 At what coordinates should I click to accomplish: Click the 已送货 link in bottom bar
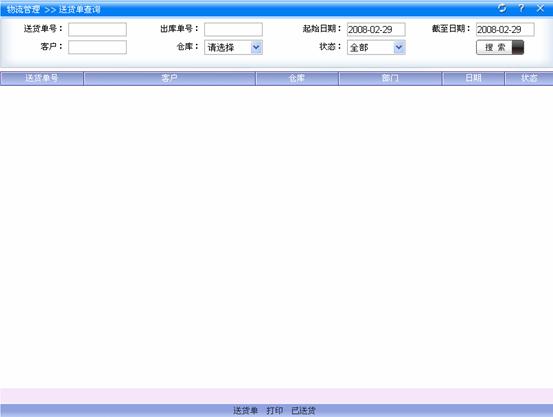click(x=304, y=411)
